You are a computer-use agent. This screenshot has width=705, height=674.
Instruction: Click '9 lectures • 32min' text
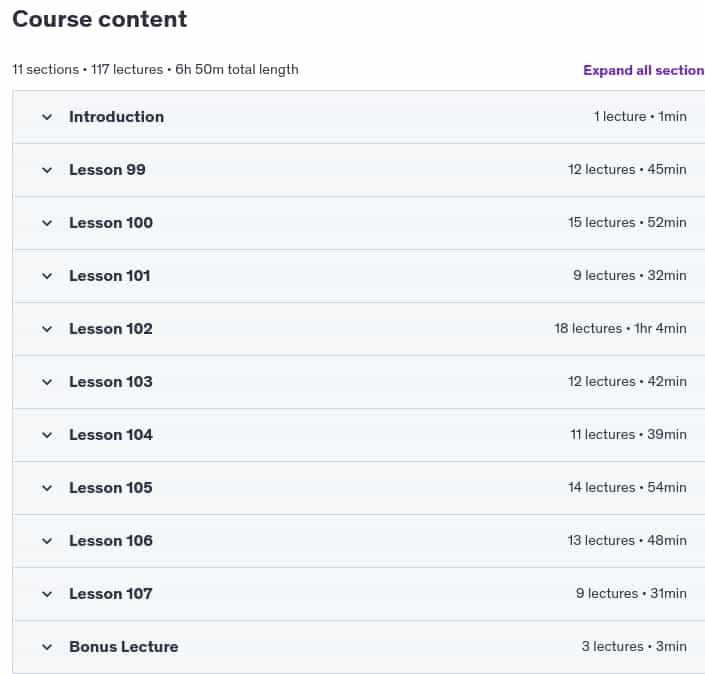click(x=630, y=276)
